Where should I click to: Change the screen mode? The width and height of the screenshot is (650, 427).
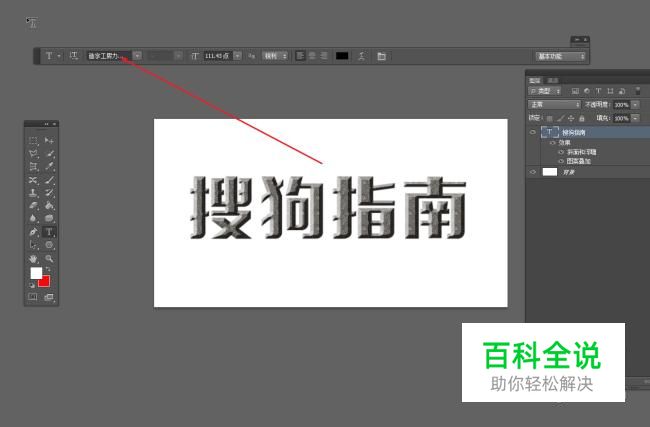point(49,297)
